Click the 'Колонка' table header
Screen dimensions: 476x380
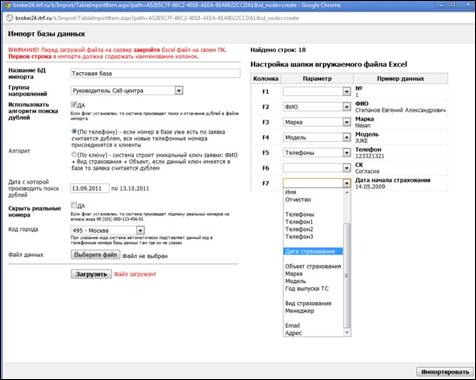point(265,79)
